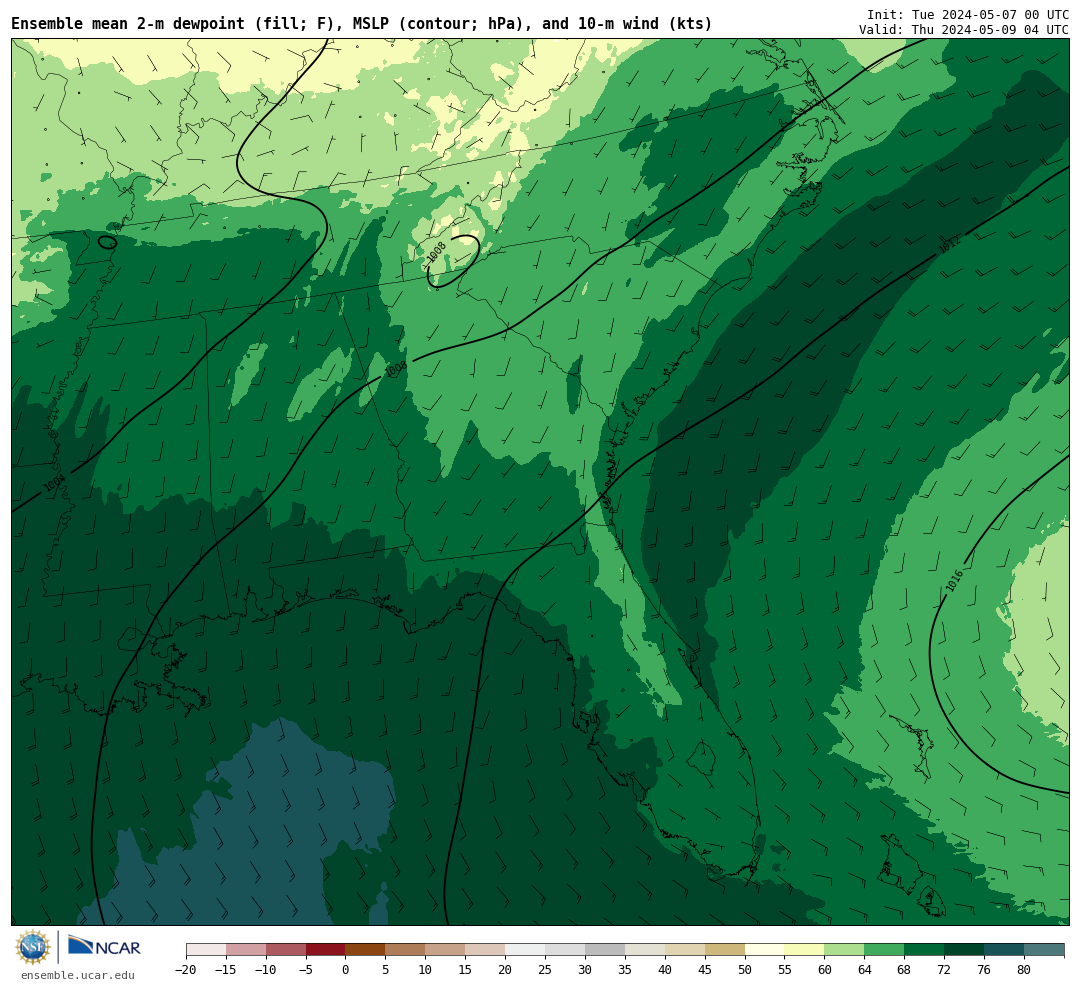Click the 1008 label on the long open isobar

(395, 369)
